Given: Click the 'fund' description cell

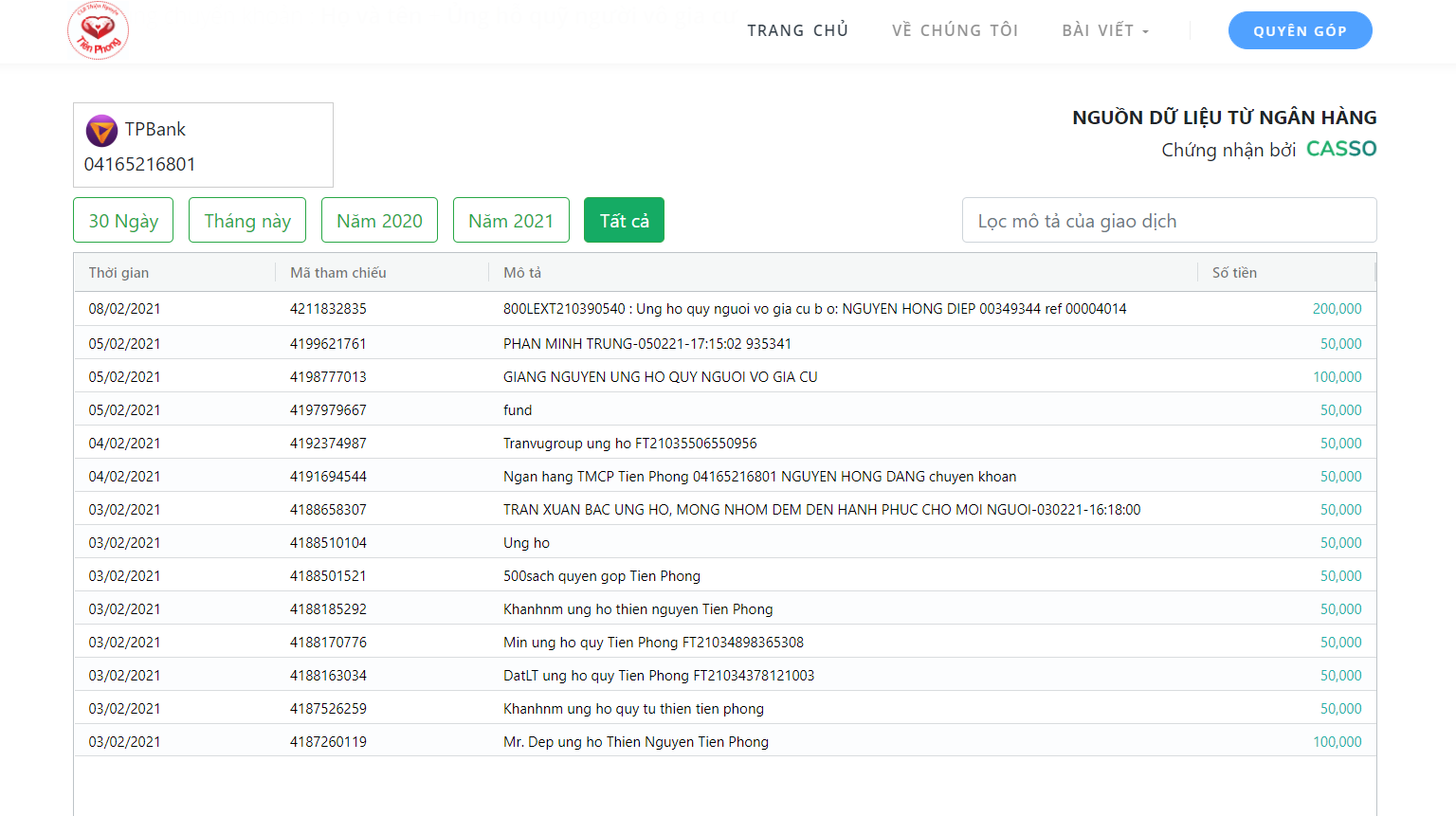Looking at the screenshot, I should [518, 410].
